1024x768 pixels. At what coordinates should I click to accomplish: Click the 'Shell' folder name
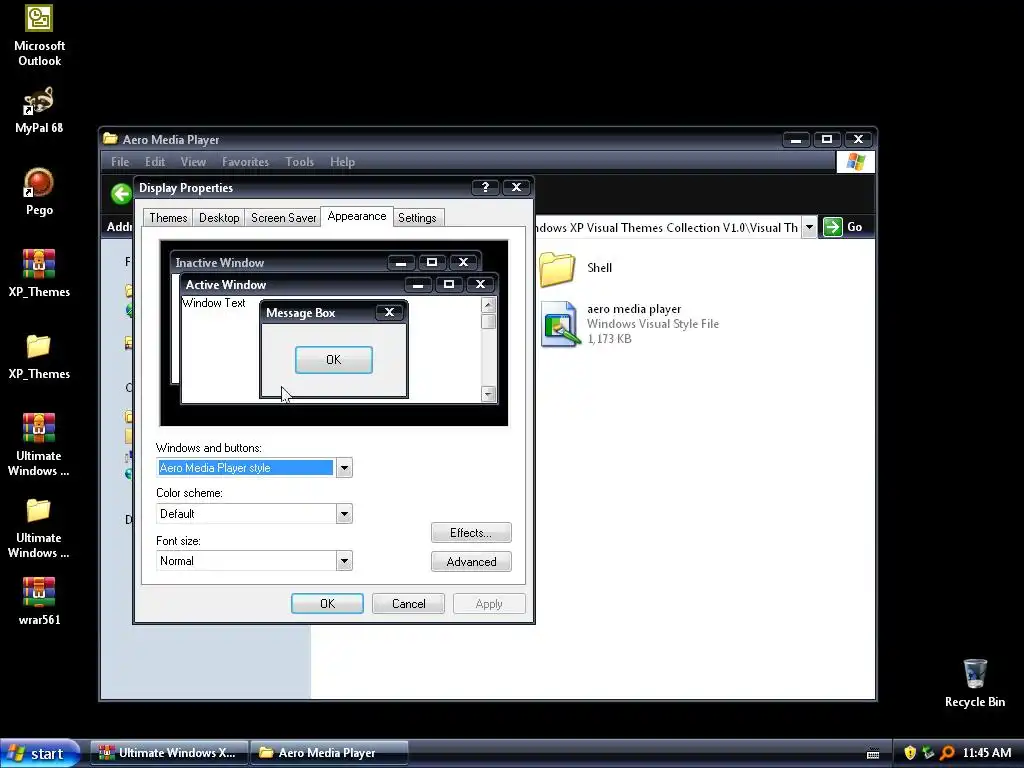click(599, 268)
